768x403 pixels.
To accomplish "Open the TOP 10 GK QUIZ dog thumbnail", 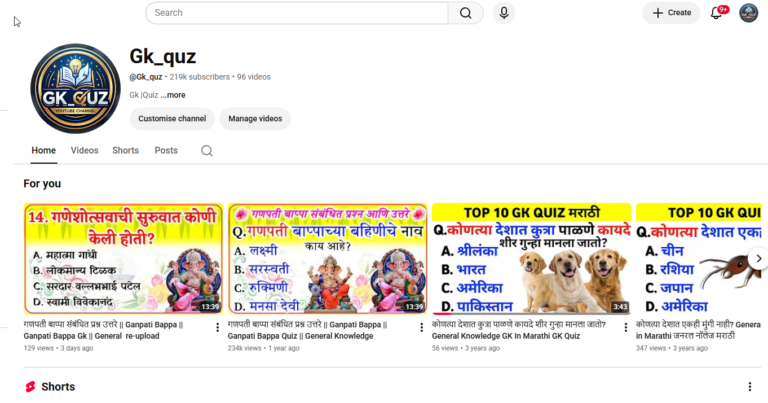I will tap(531, 259).
